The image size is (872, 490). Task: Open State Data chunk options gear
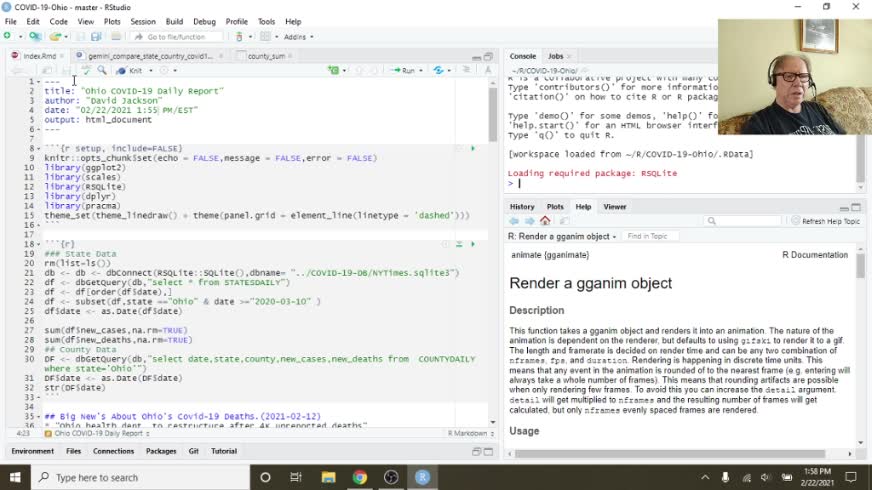click(445, 244)
